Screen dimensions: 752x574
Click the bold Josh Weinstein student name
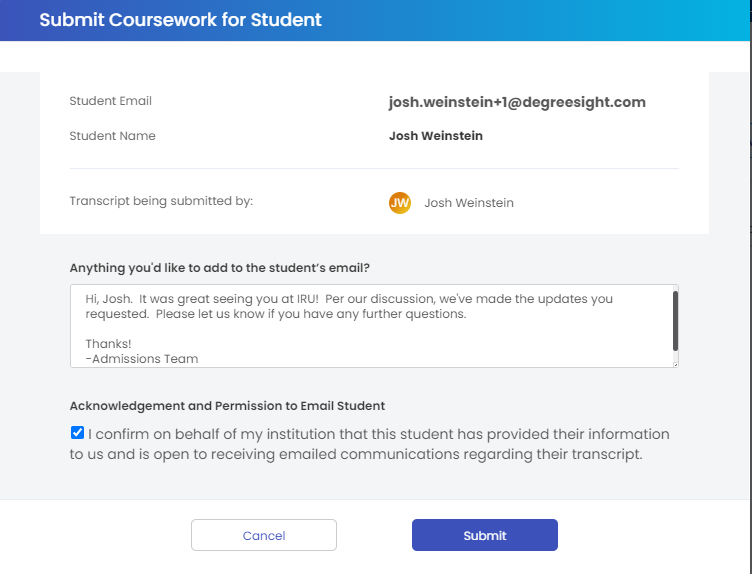[x=436, y=136]
